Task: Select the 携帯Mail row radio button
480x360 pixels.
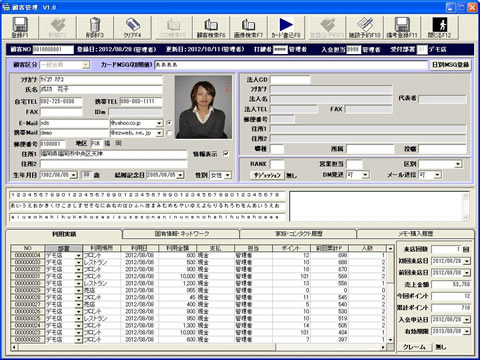Action: click(169, 133)
